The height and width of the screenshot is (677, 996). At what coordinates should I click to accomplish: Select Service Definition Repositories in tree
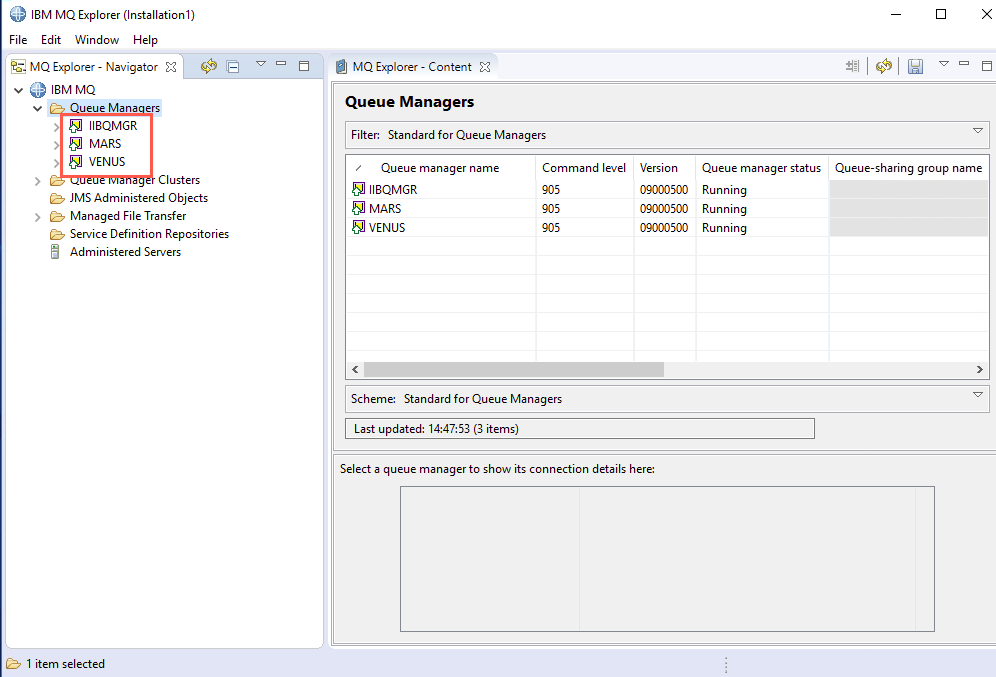[x=149, y=234]
